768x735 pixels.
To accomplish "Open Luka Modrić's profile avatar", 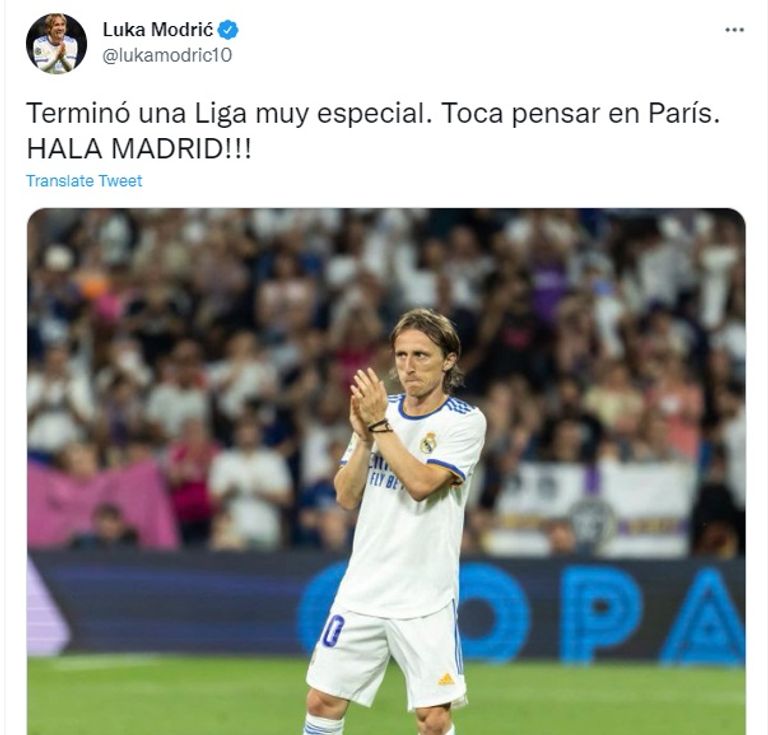I will click(56, 44).
